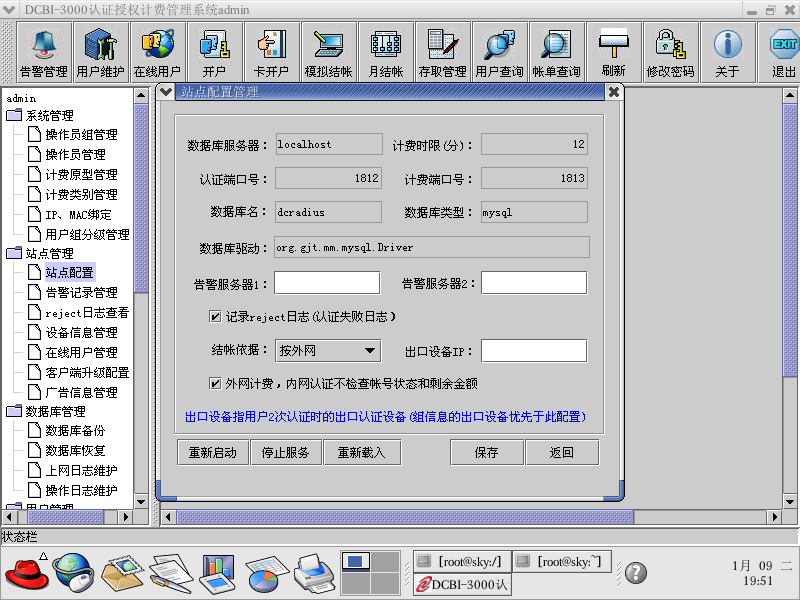Click the 停止服务 button
The image size is (800, 600).
[x=286, y=453]
